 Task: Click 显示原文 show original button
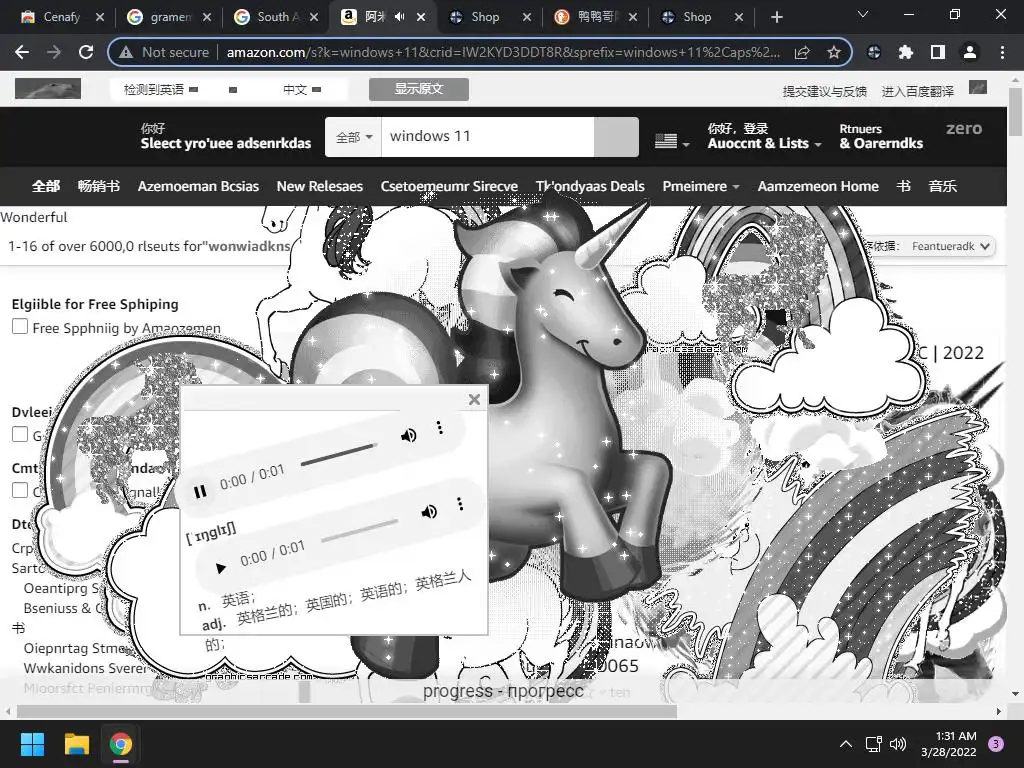tap(419, 89)
